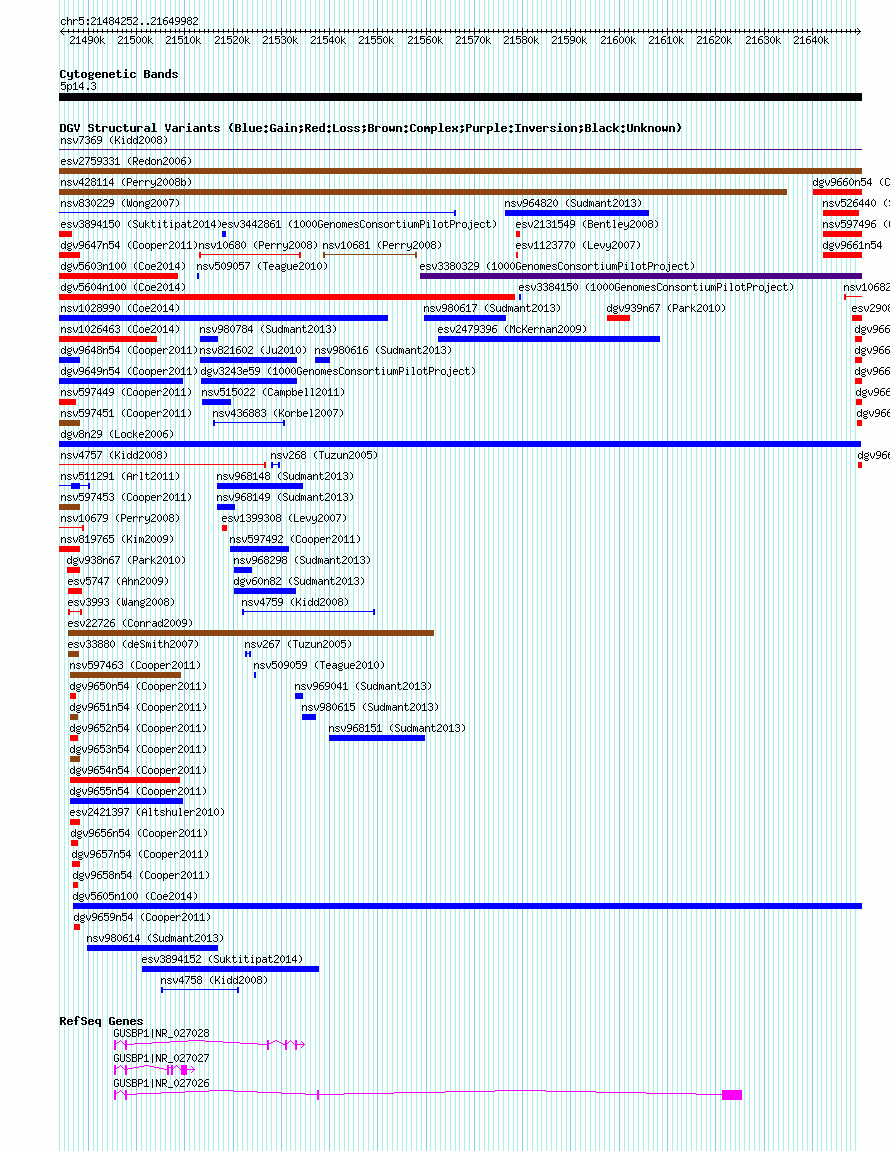890x1151 pixels.
Task: Open variant nsv1028990 (Coe2014)
Action: (120, 308)
